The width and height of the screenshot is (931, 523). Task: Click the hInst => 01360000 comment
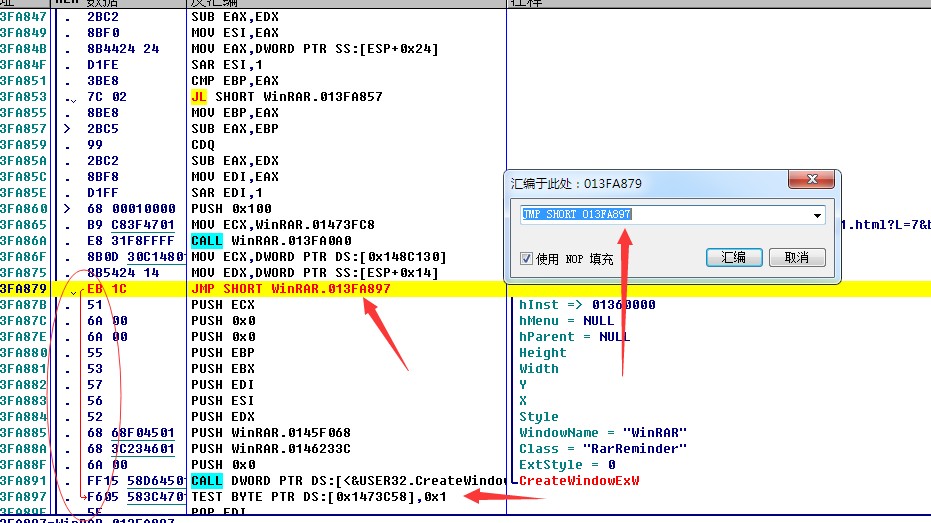(587, 305)
